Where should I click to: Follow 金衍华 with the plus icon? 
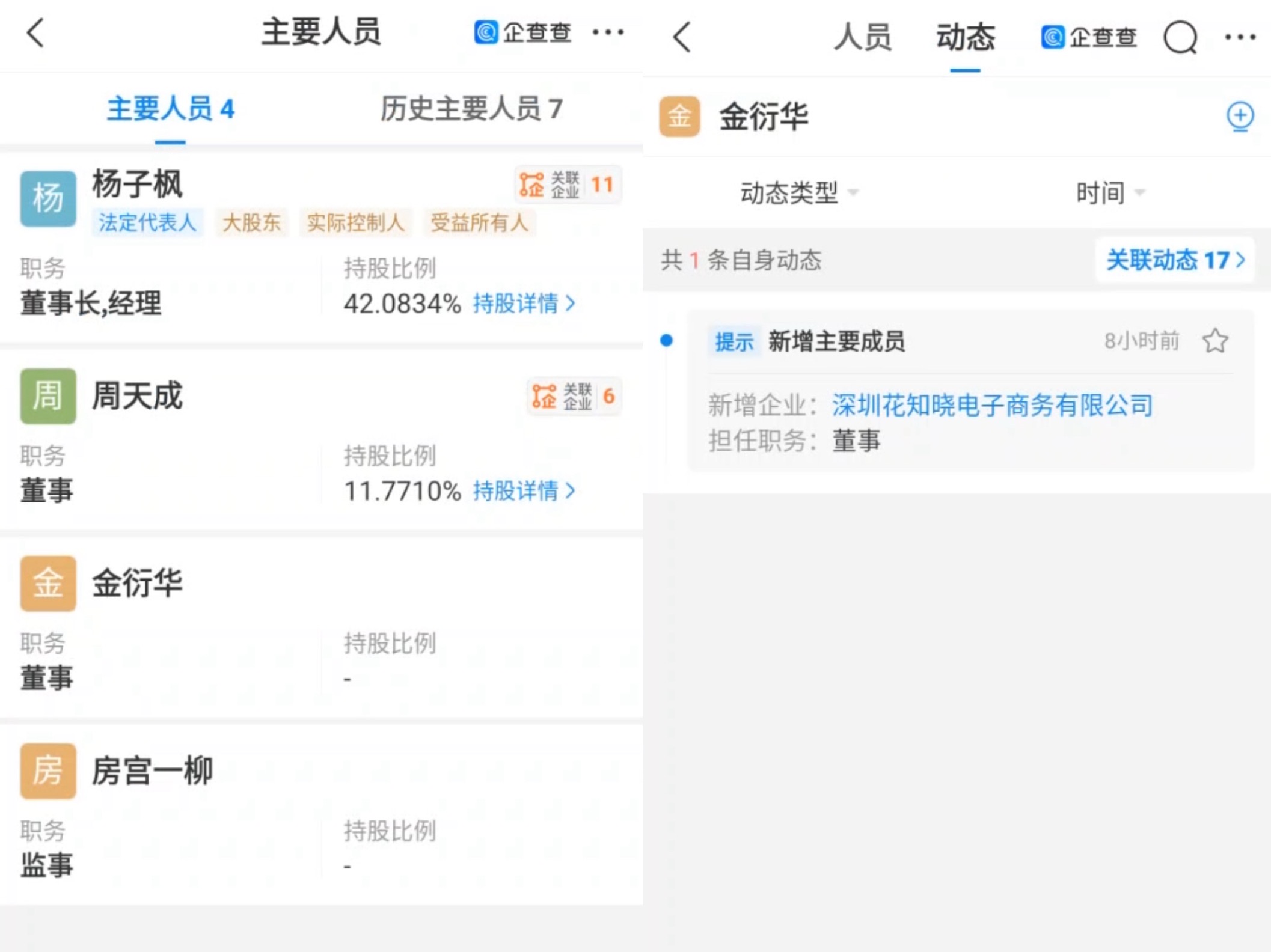click(1239, 116)
